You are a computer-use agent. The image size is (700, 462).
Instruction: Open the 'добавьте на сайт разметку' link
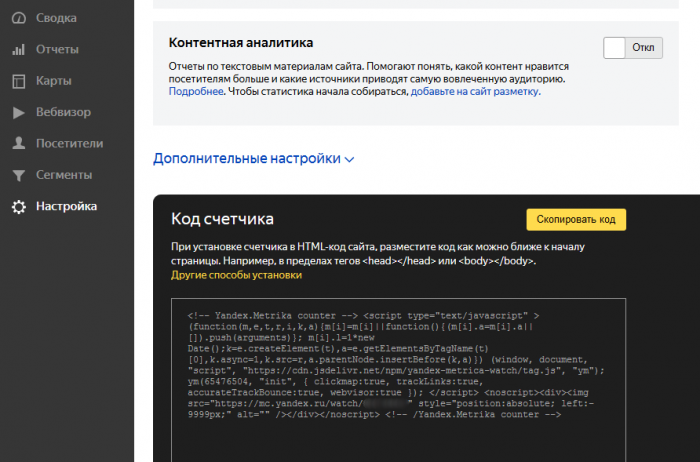point(474,92)
